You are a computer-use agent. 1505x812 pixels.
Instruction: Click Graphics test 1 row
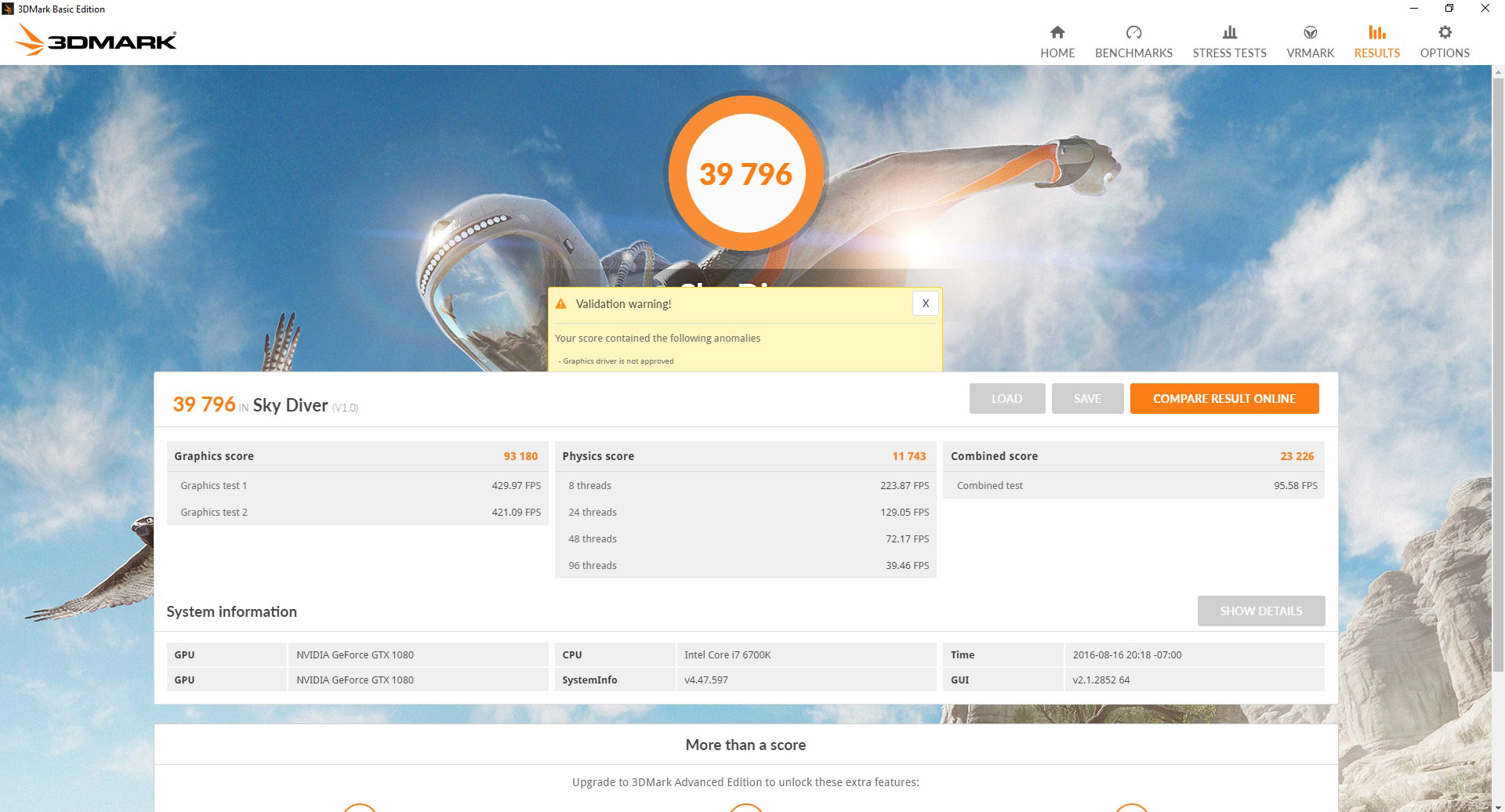[x=357, y=485]
